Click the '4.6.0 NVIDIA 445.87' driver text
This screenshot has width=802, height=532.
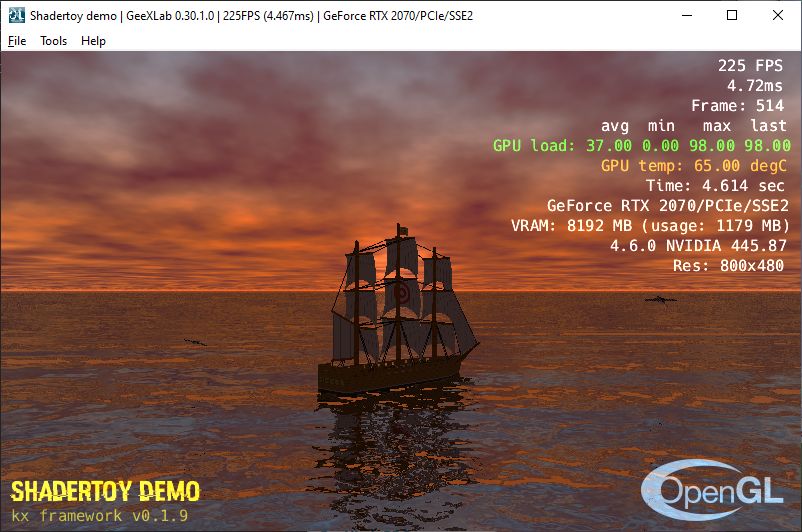pyautogui.click(x=698, y=246)
